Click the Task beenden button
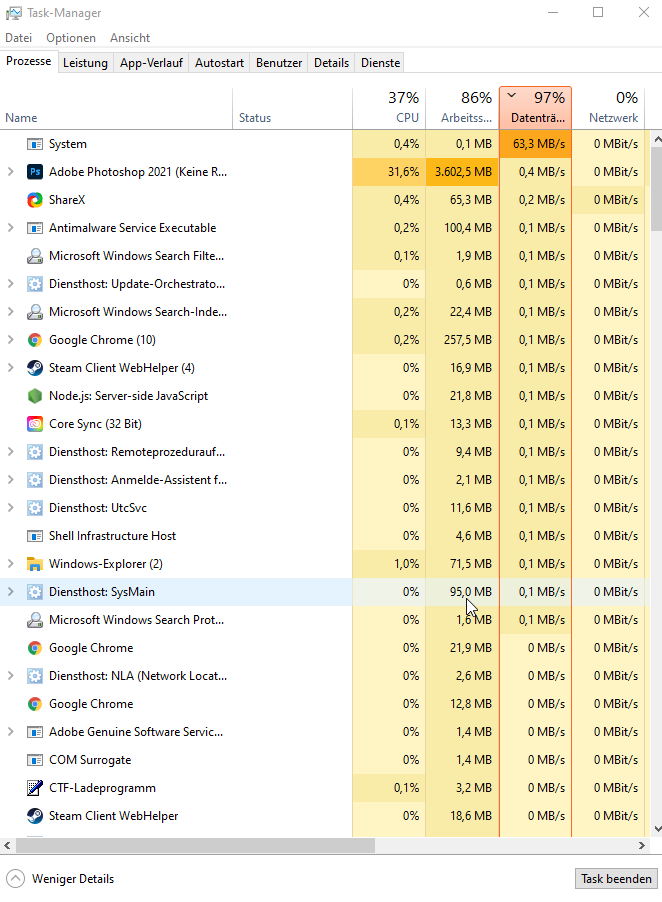Screen dimensions: 662x902 (x=616, y=878)
